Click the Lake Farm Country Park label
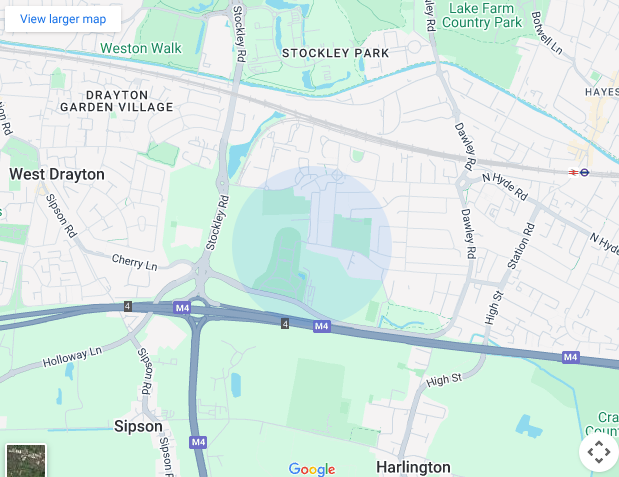619x477 pixels. (x=482, y=15)
